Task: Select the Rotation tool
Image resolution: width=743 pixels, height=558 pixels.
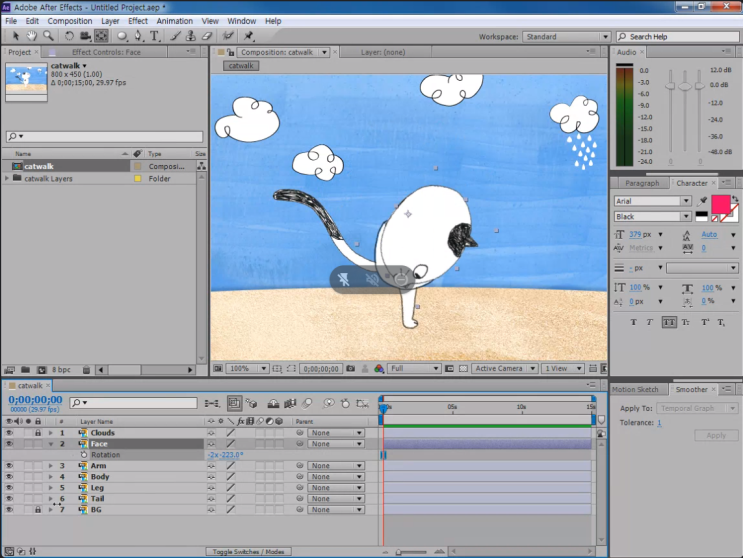Action: [x=70, y=36]
